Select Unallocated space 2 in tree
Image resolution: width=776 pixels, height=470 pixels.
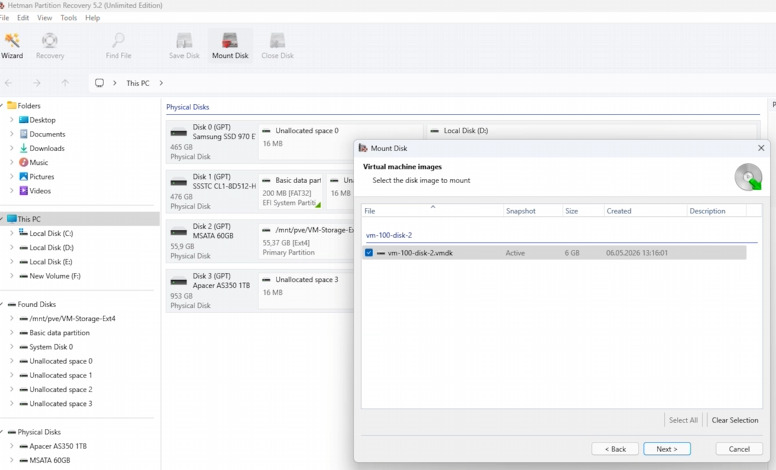pyautogui.click(x=60, y=389)
